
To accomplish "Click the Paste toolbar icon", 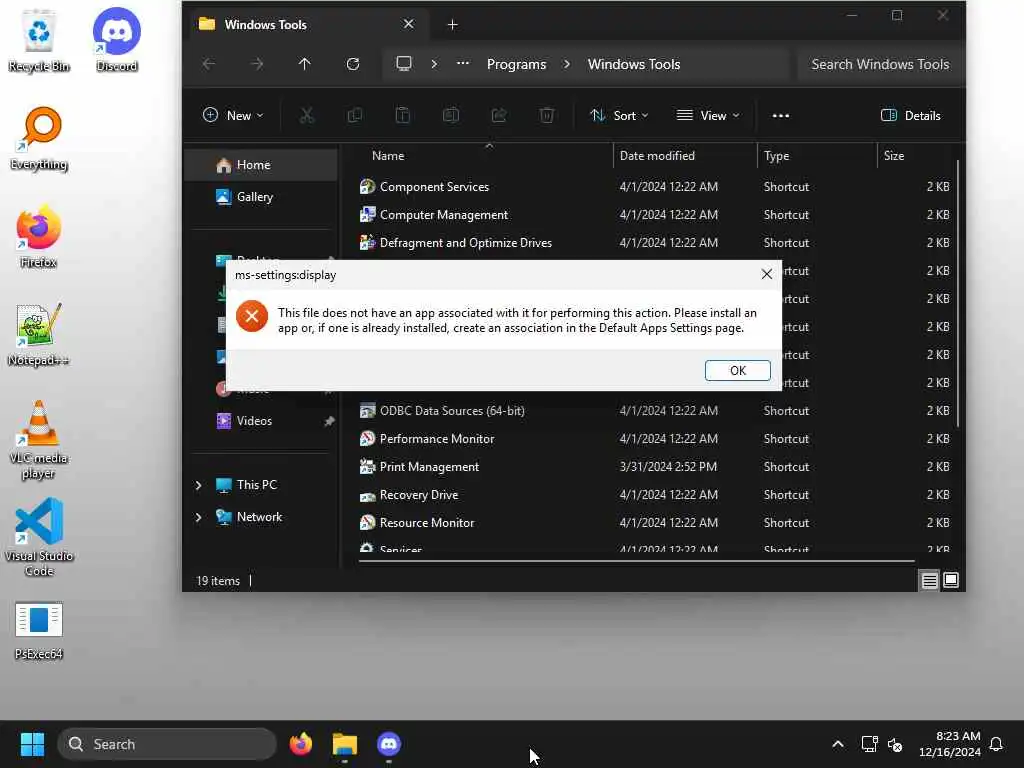I will click(x=403, y=116).
